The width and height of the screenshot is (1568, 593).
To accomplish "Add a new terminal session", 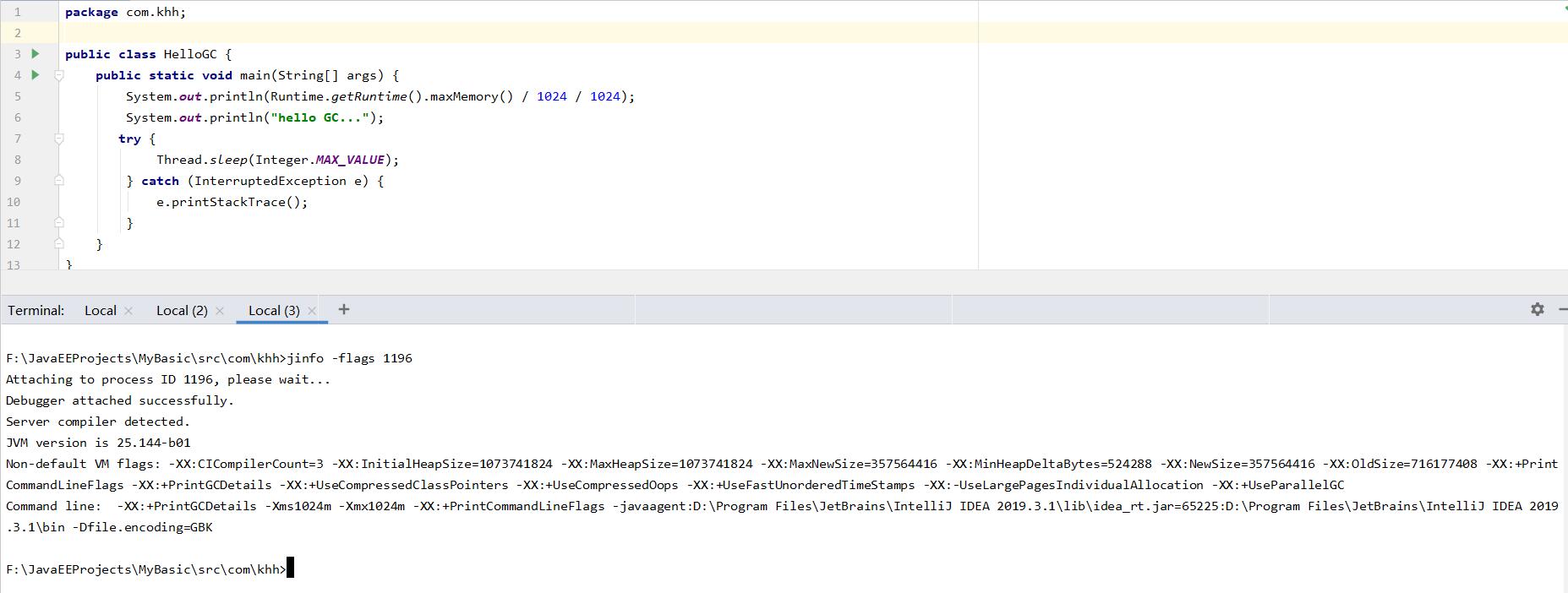I will pyautogui.click(x=343, y=310).
